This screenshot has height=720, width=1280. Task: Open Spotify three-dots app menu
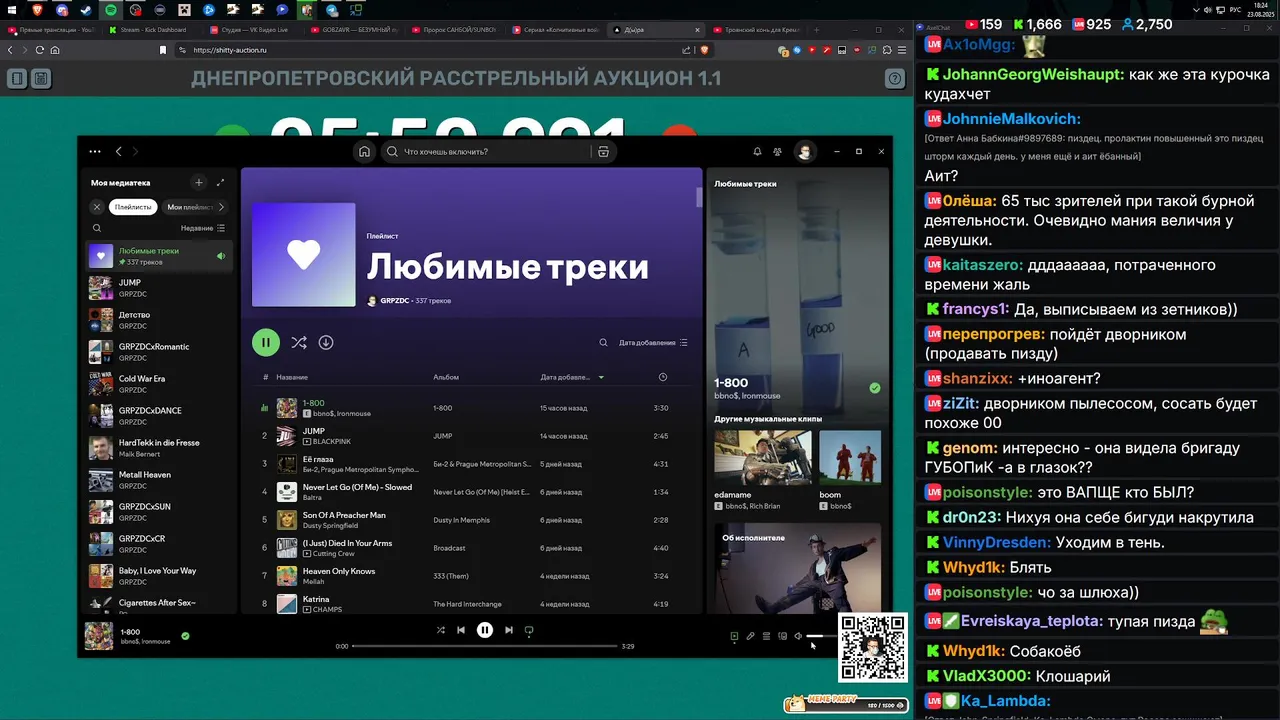coord(95,152)
